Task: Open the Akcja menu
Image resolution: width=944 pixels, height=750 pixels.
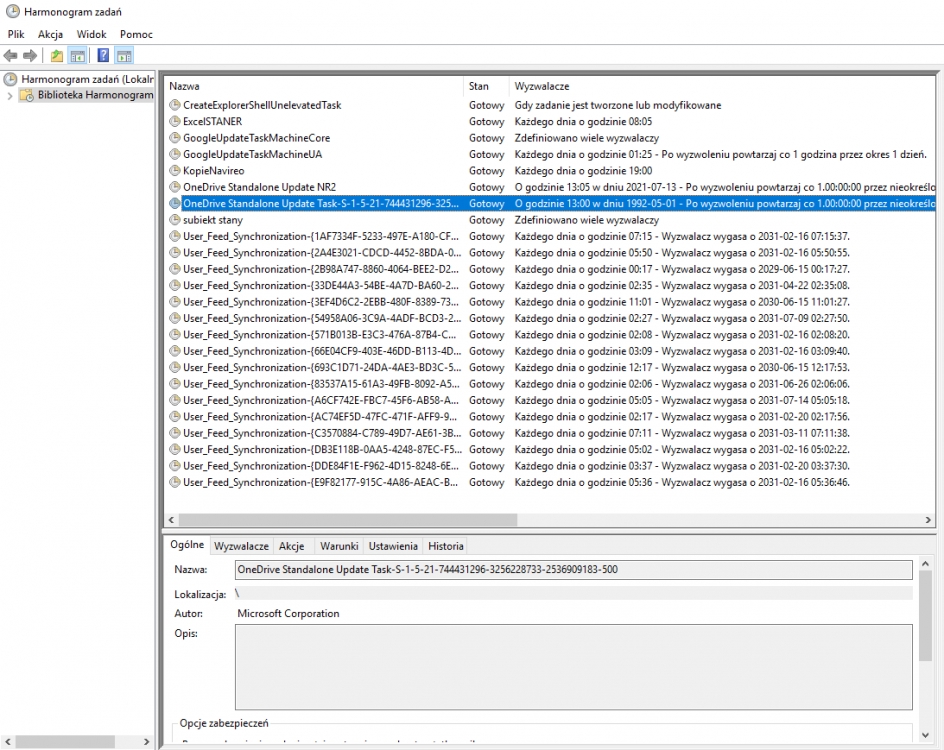Action: tap(50, 34)
